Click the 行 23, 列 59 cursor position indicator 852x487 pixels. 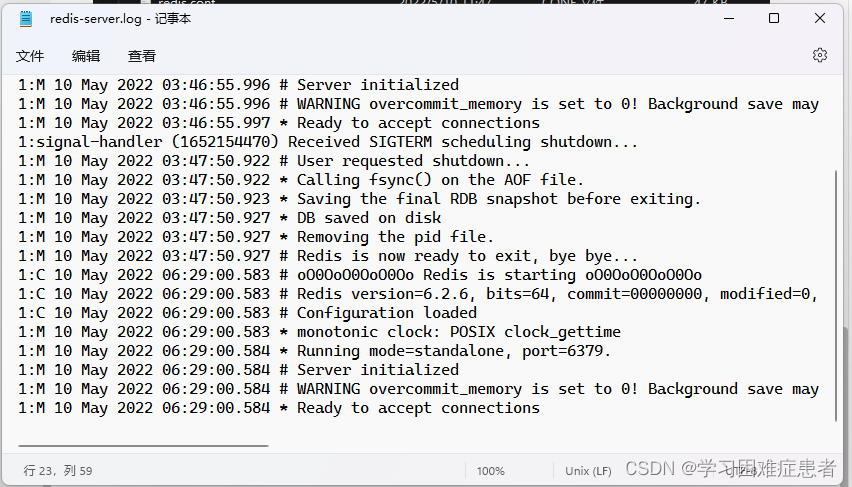[x=58, y=470]
